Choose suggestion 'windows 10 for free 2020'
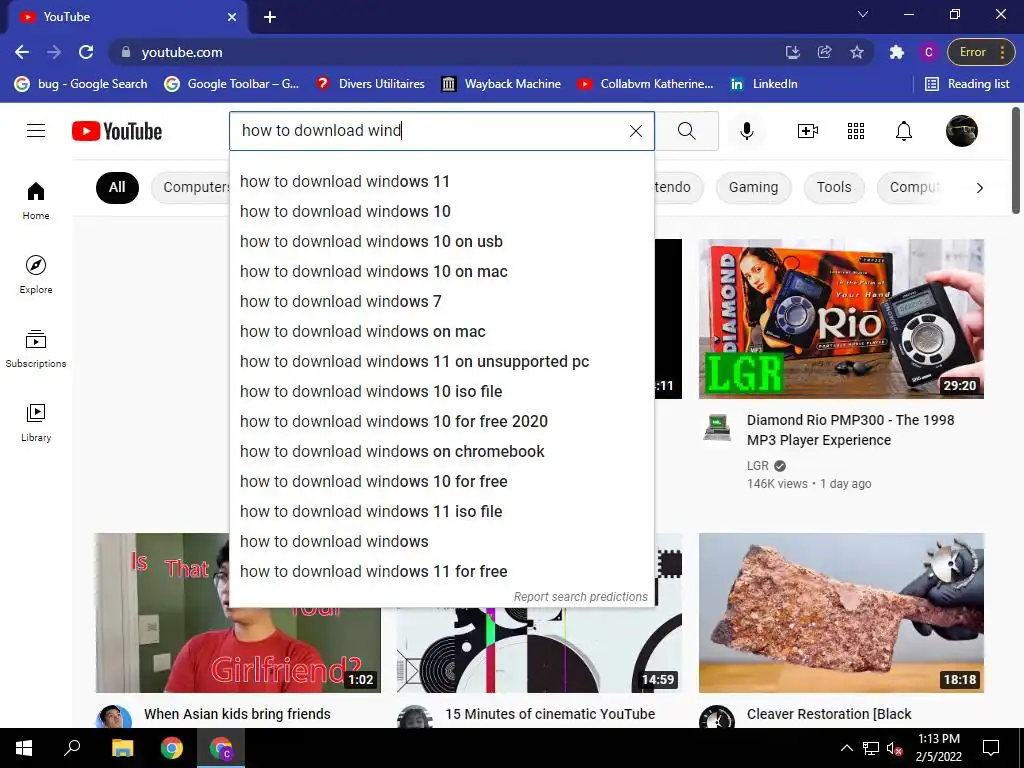This screenshot has height=768, width=1024. pyautogui.click(x=441, y=421)
